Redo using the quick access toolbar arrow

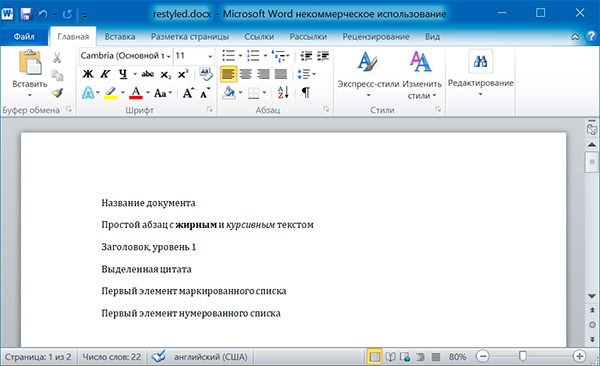point(67,14)
